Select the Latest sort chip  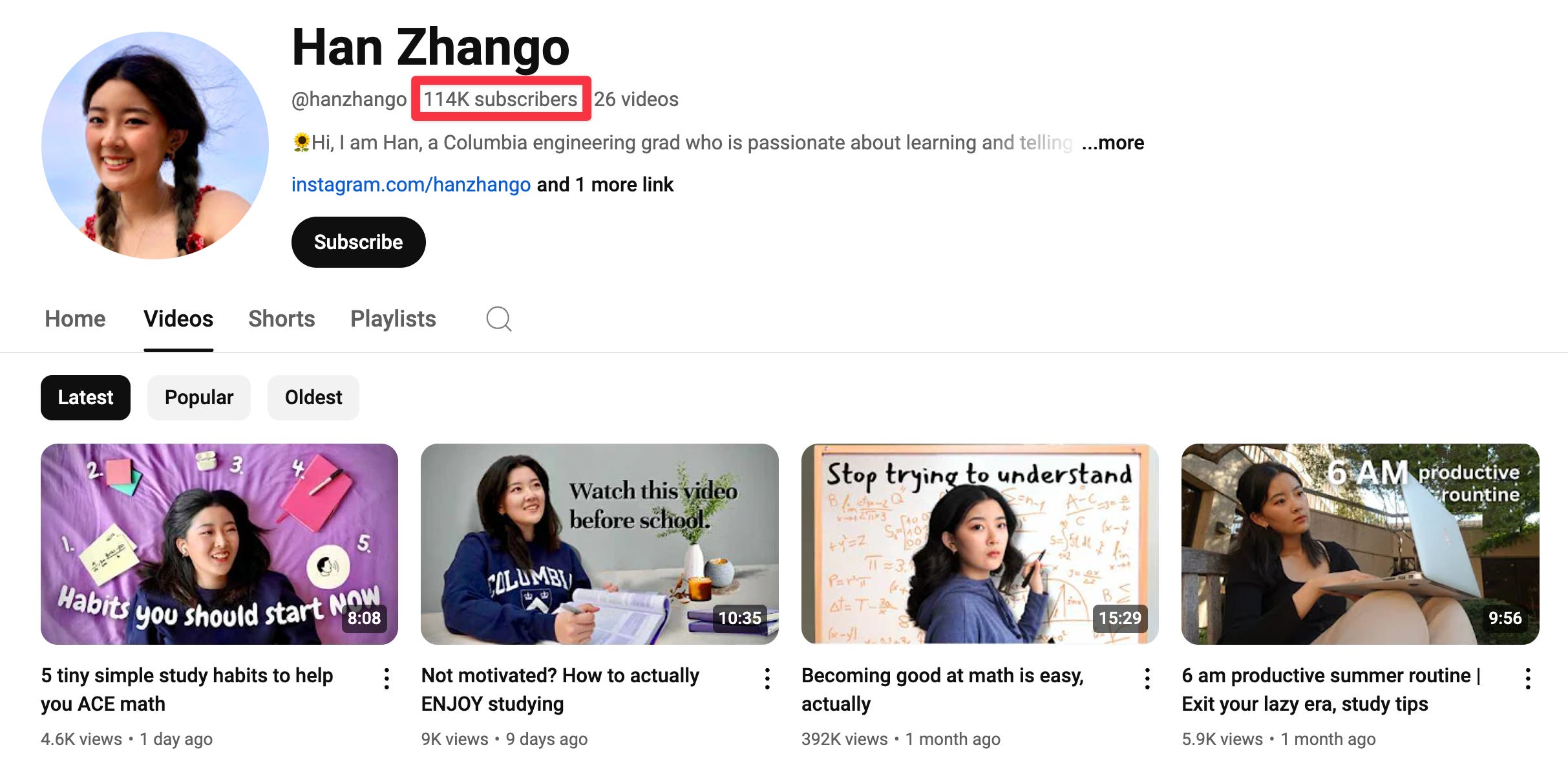[x=85, y=398]
